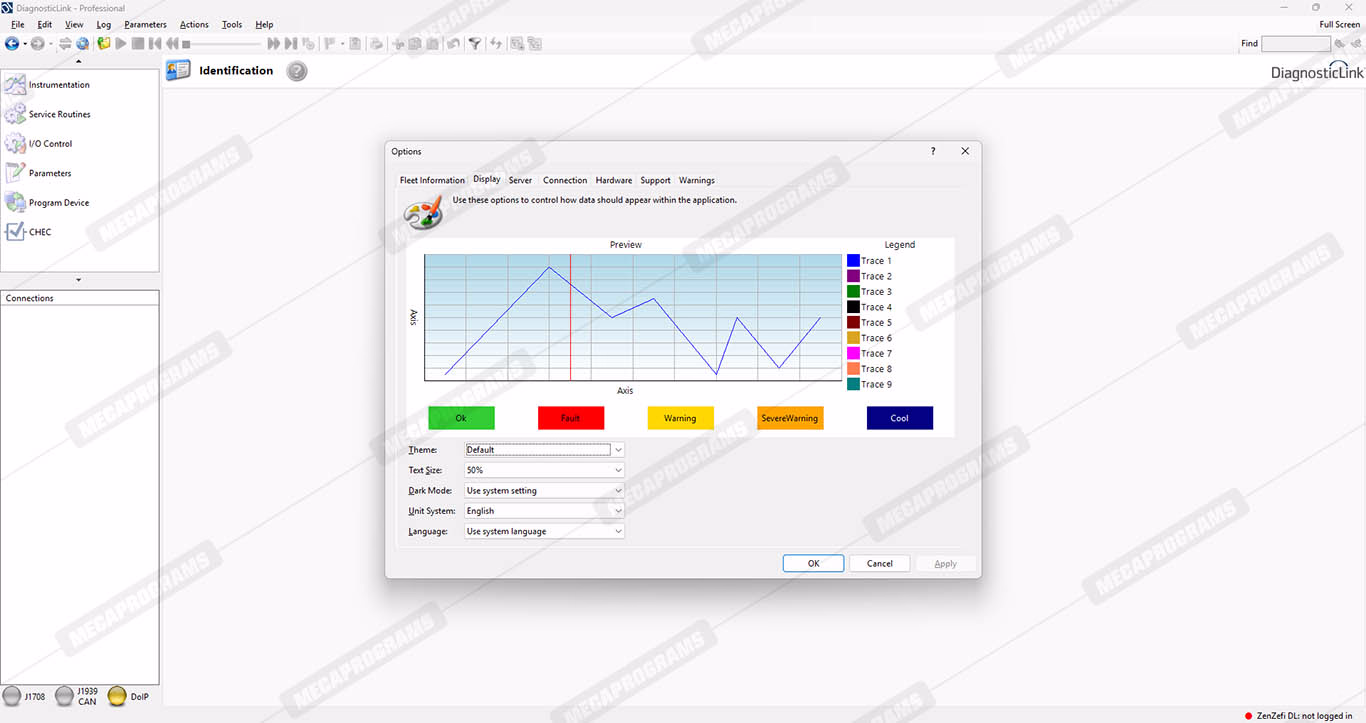1366x723 pixels.
Task: Open the Parameters icon in sidebar
Action: pos(15,173)
